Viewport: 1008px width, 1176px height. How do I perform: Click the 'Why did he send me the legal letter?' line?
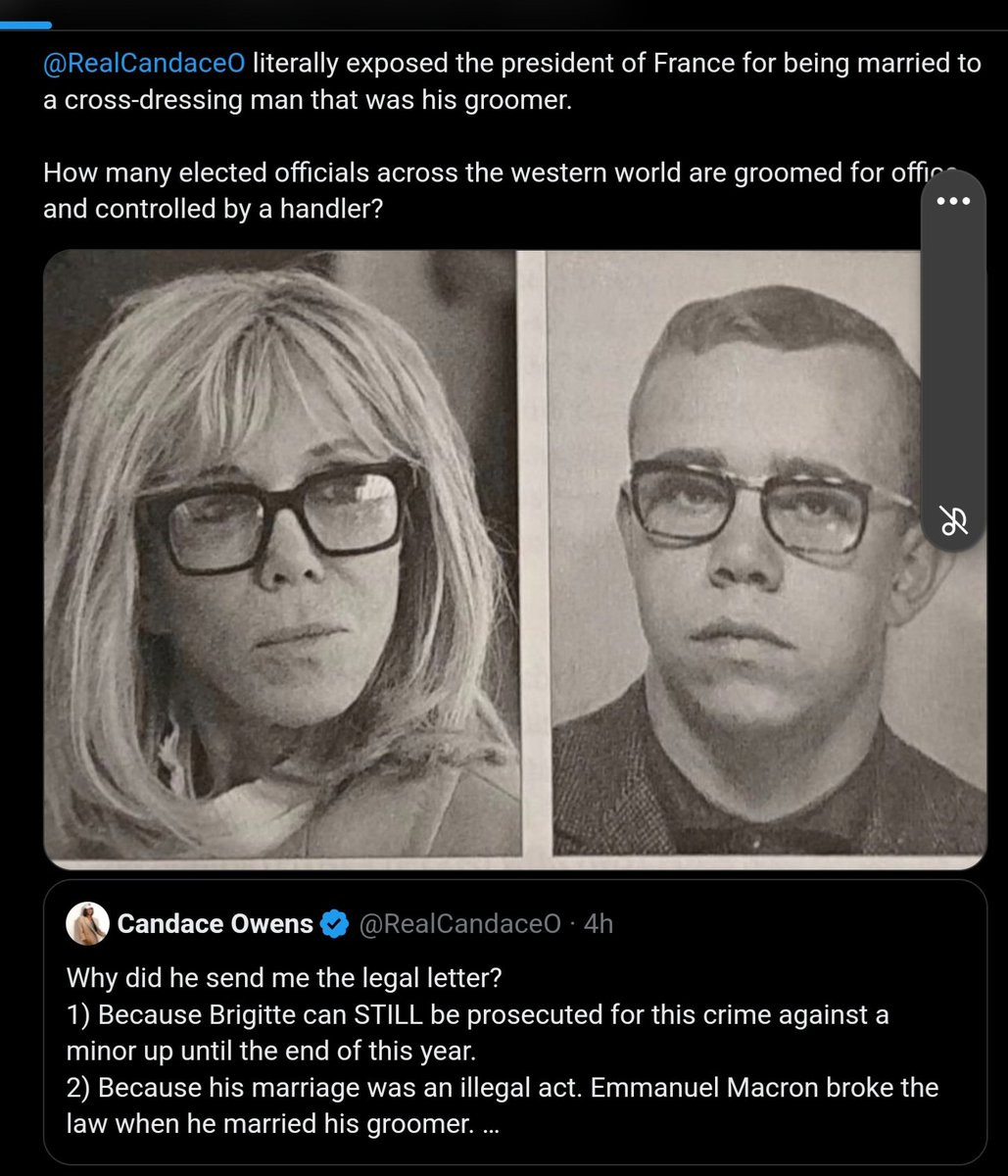(290, 977)
